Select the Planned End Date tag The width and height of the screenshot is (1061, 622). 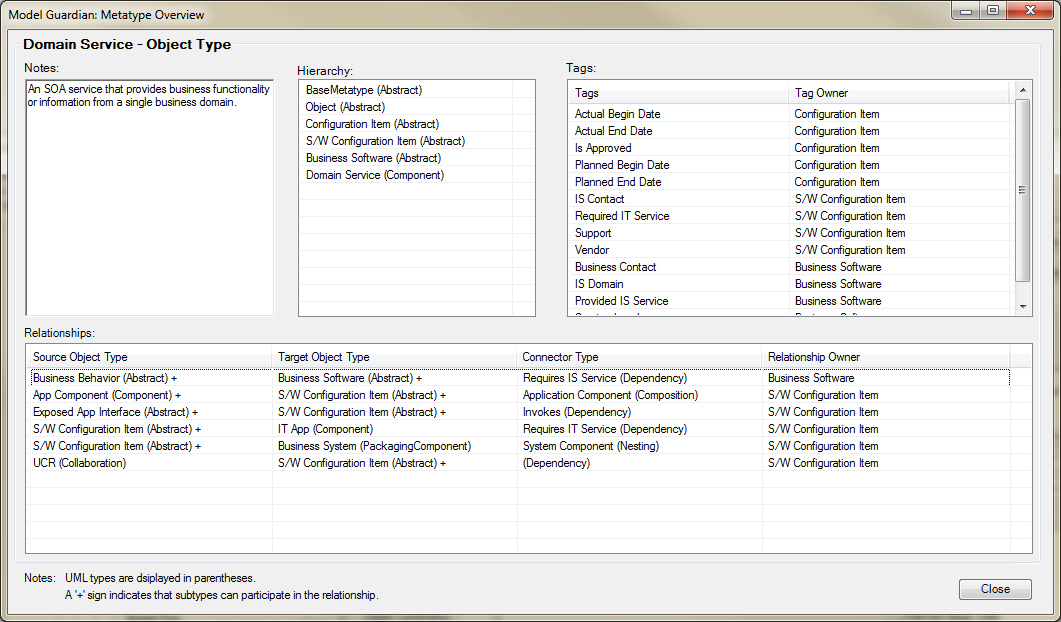pos(618,181)
